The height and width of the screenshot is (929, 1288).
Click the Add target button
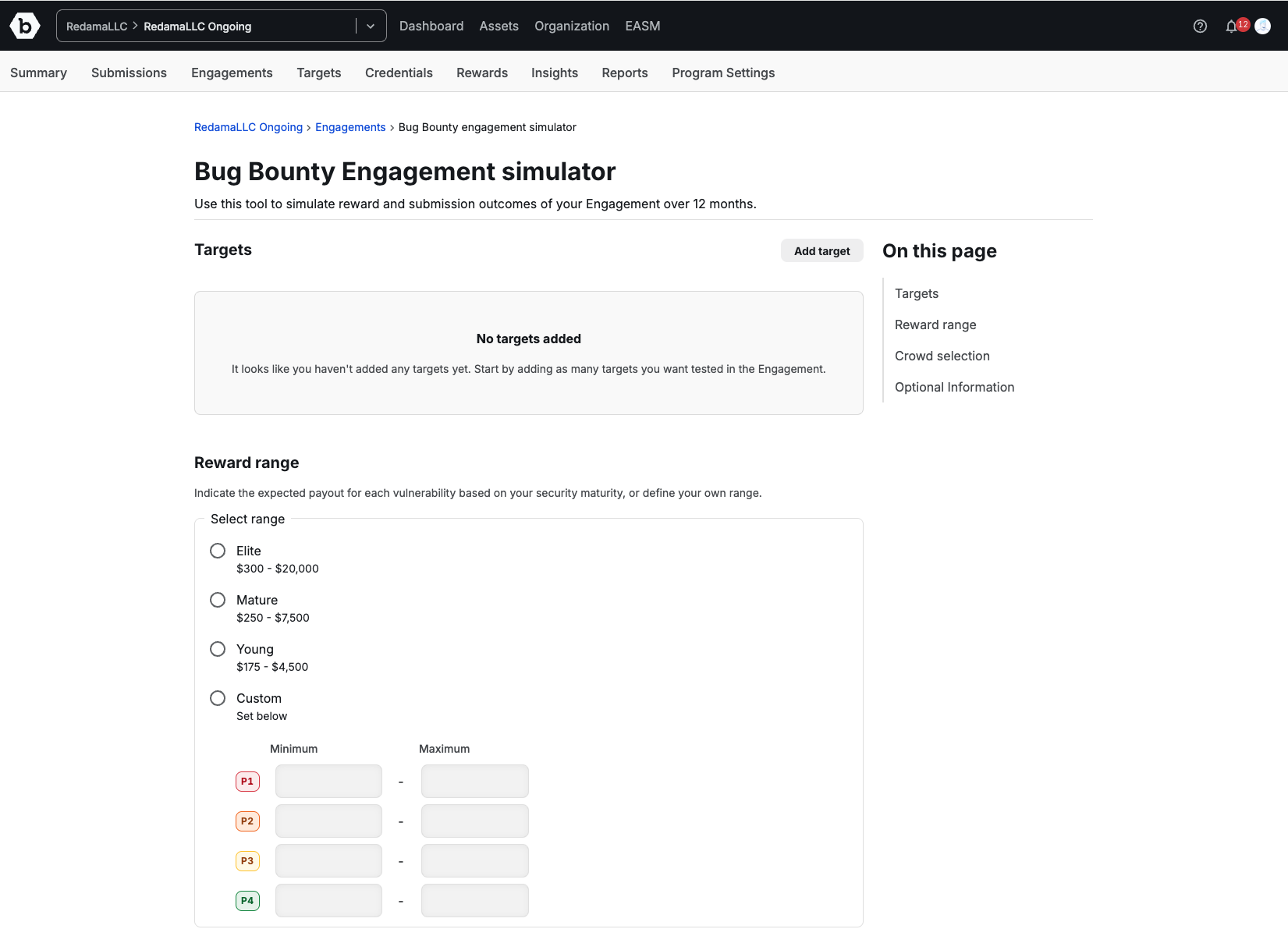pyautogui.click(x=822, y=250)
